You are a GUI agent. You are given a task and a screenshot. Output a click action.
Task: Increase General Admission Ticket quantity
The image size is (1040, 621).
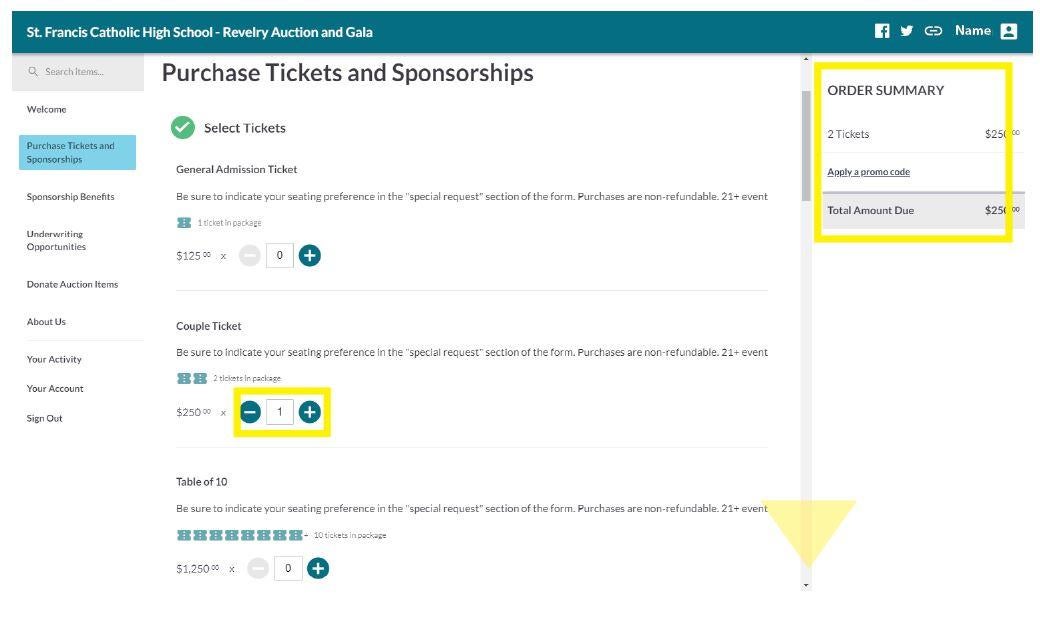tap(310, 255)
